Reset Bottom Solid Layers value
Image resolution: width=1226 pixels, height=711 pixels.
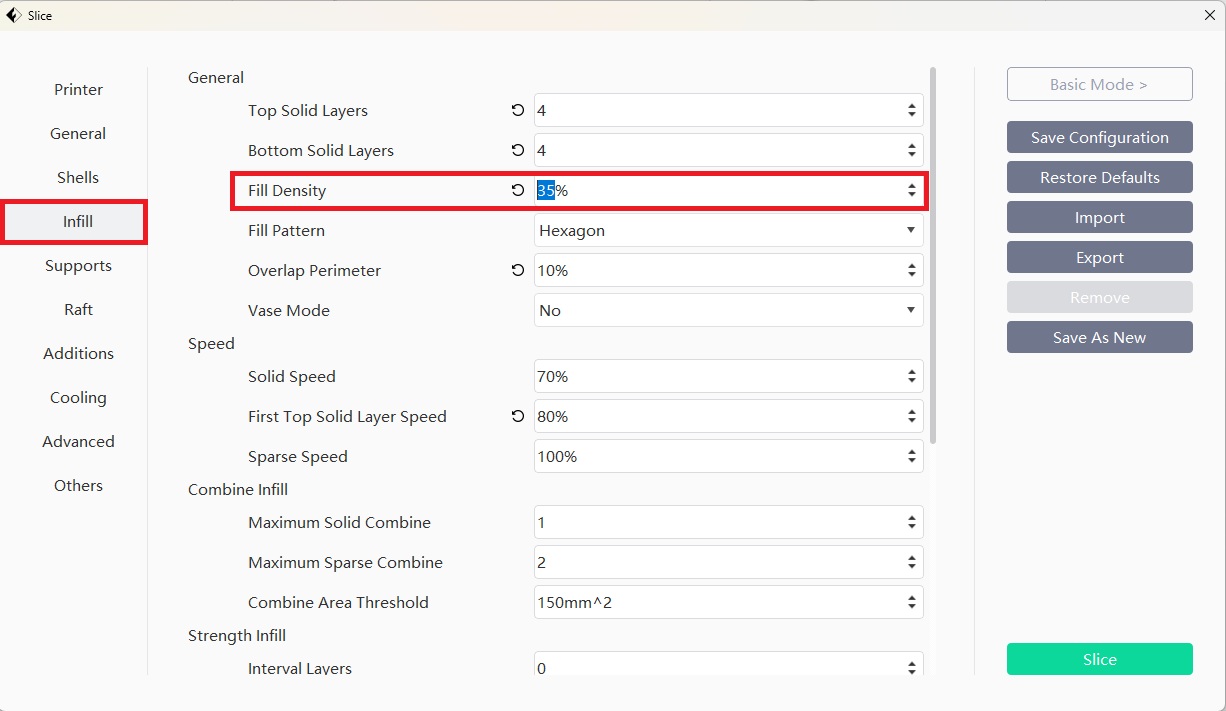[517, 151]
